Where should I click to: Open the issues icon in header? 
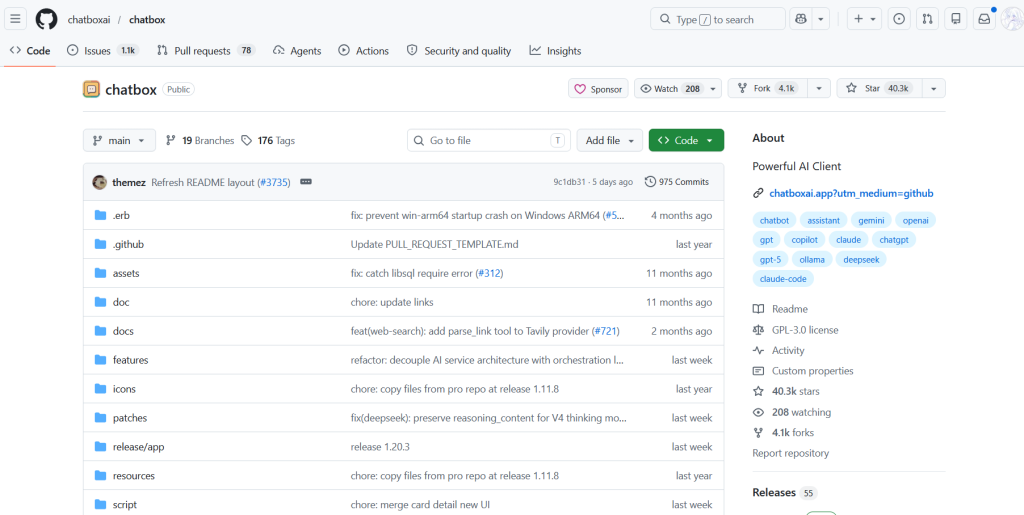click(899, 19)
